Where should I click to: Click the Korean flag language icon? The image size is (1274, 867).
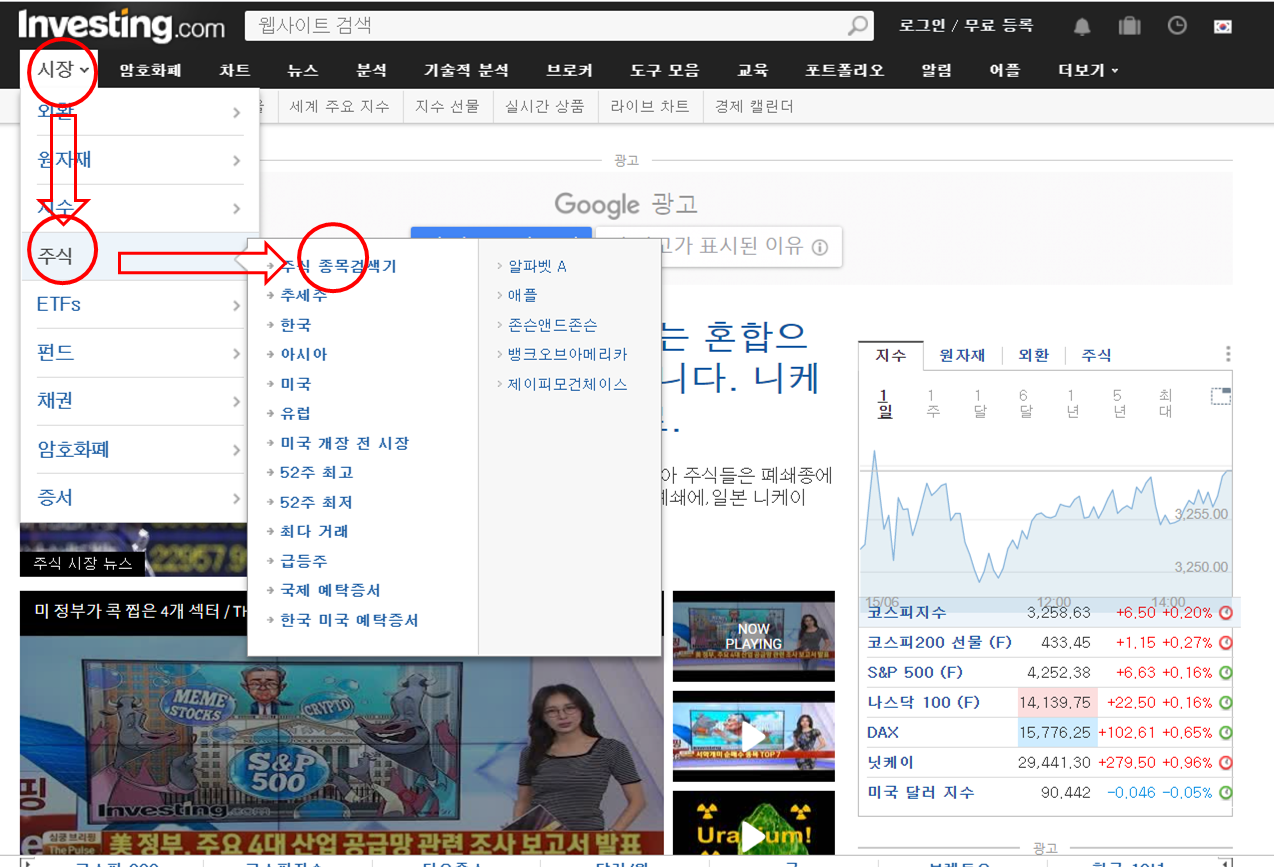1223,26
